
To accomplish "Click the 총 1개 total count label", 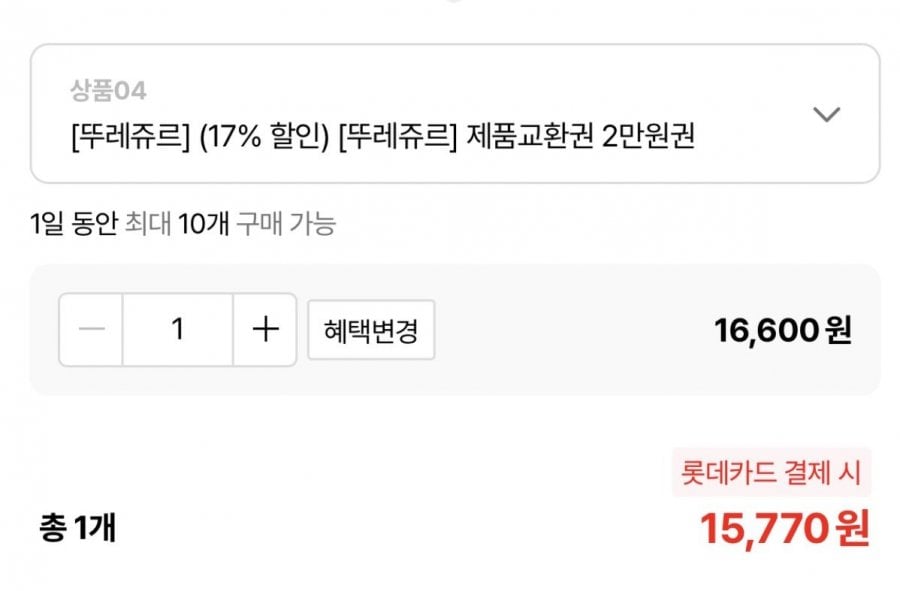I will pyautogui.click(x=78, y=527).
